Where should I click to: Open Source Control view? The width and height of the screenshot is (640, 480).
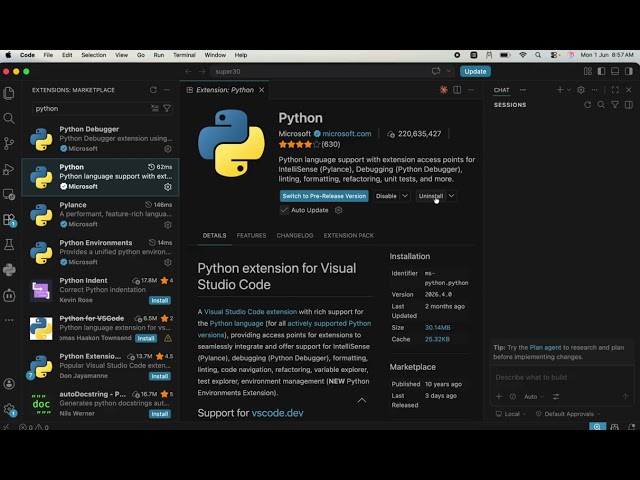9,143
